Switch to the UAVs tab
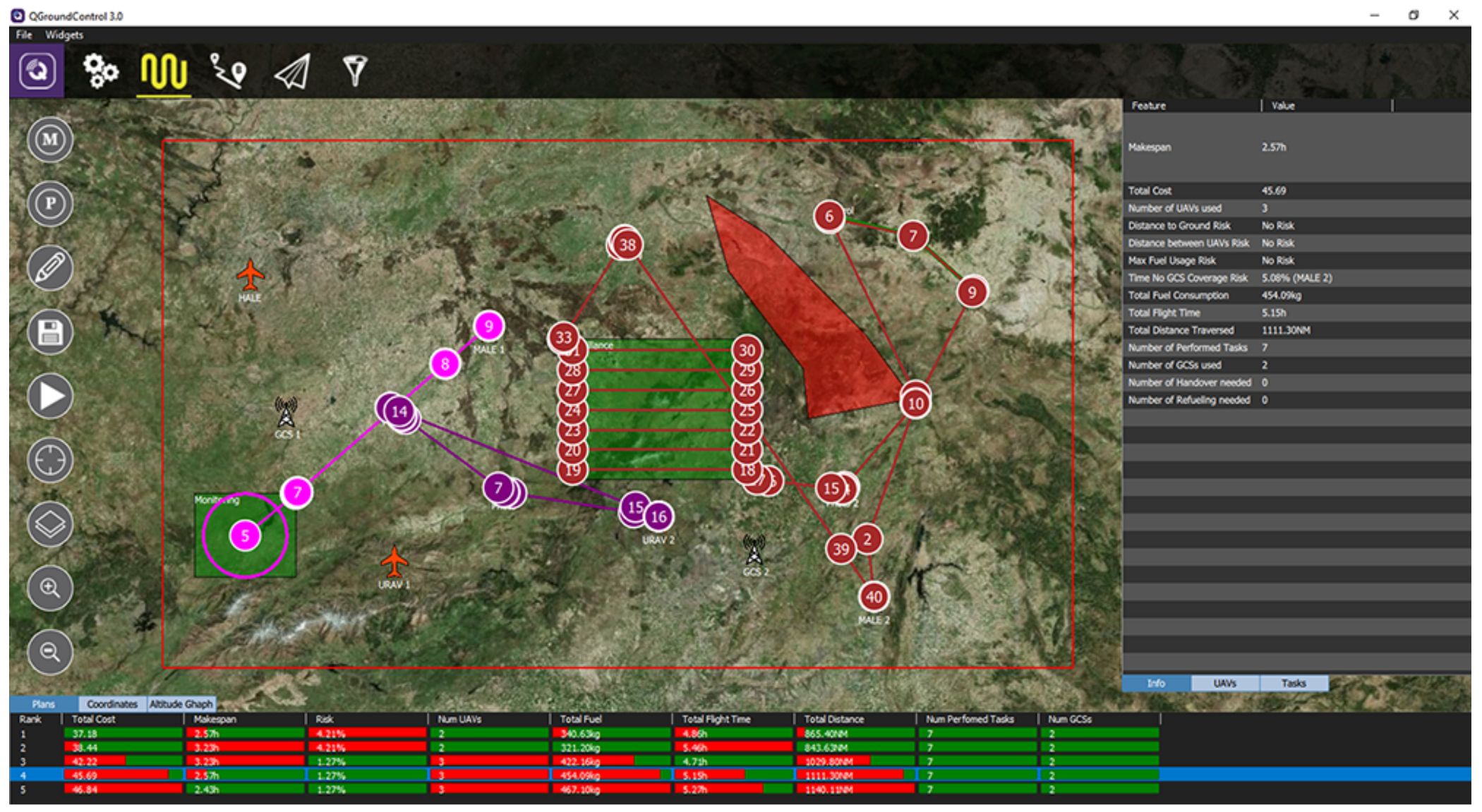The width and height of the screenshot is (1482, 812). click(x=1224, y=683)
